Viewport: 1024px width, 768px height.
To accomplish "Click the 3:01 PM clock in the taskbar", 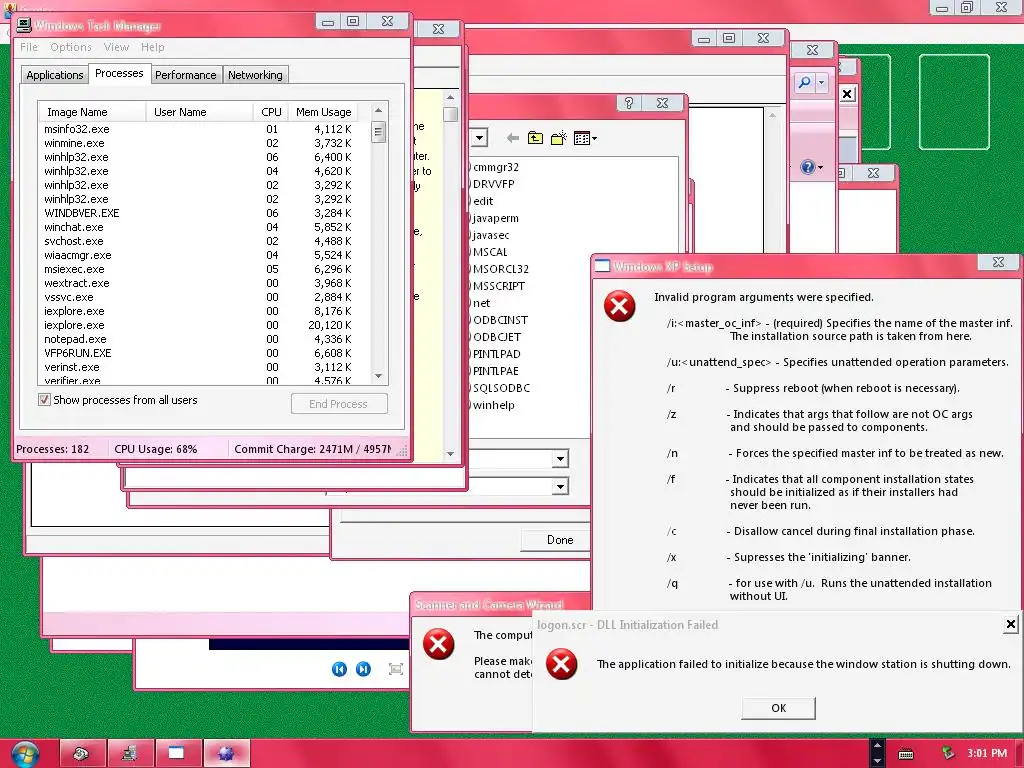I will point(987,753).
